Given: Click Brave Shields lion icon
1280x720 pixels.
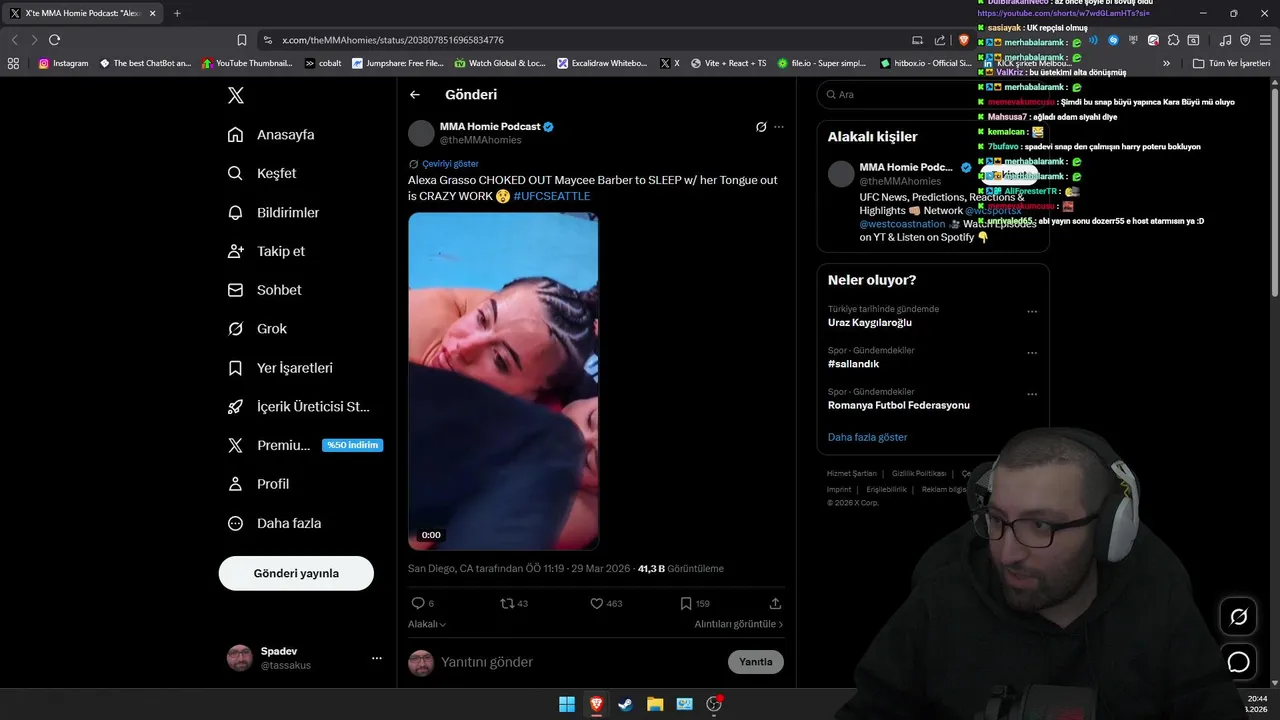Looking at the screenshot, I should [963, 40].
